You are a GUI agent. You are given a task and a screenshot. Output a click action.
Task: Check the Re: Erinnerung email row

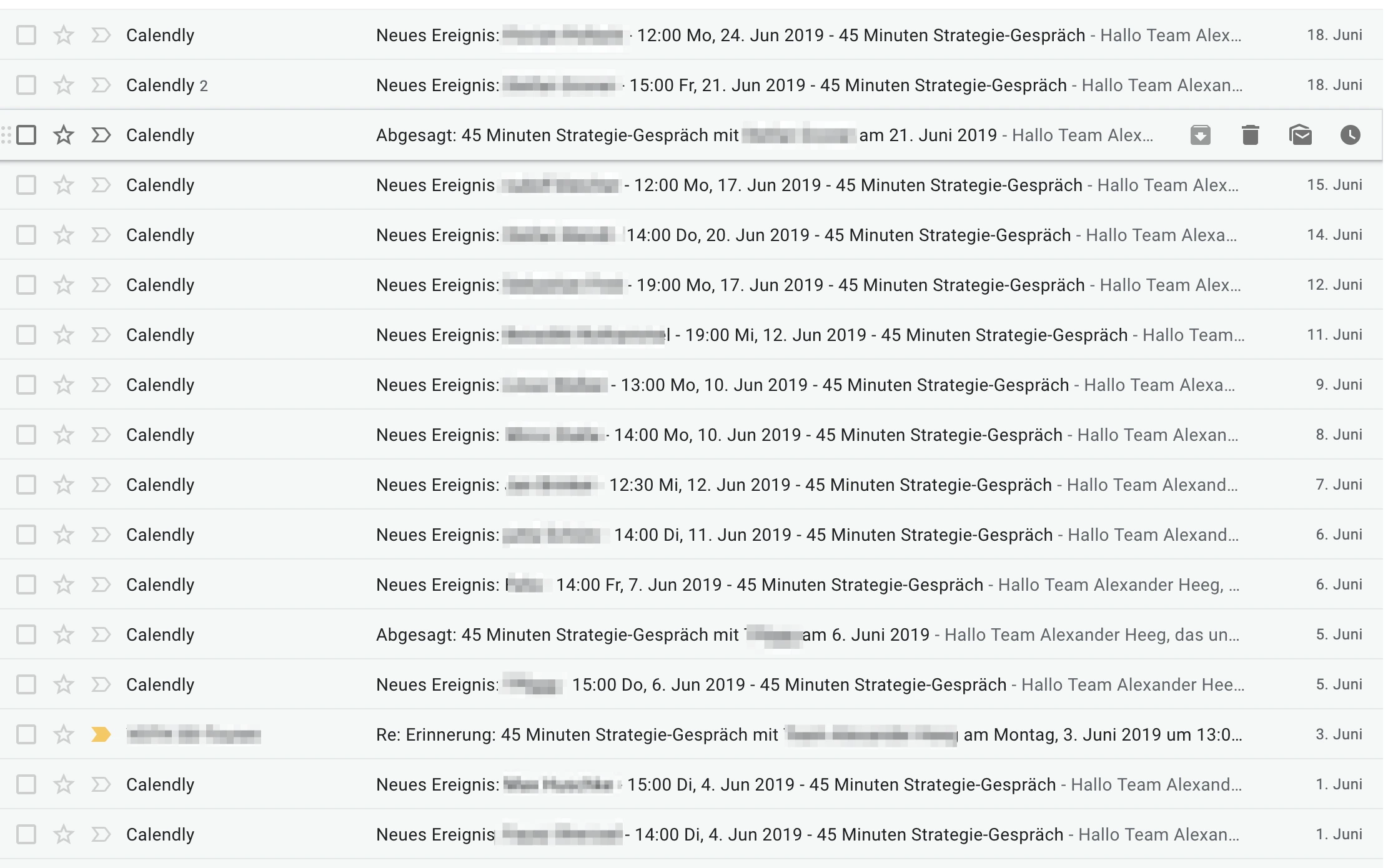pyautogui.click(x=26, y=734)
